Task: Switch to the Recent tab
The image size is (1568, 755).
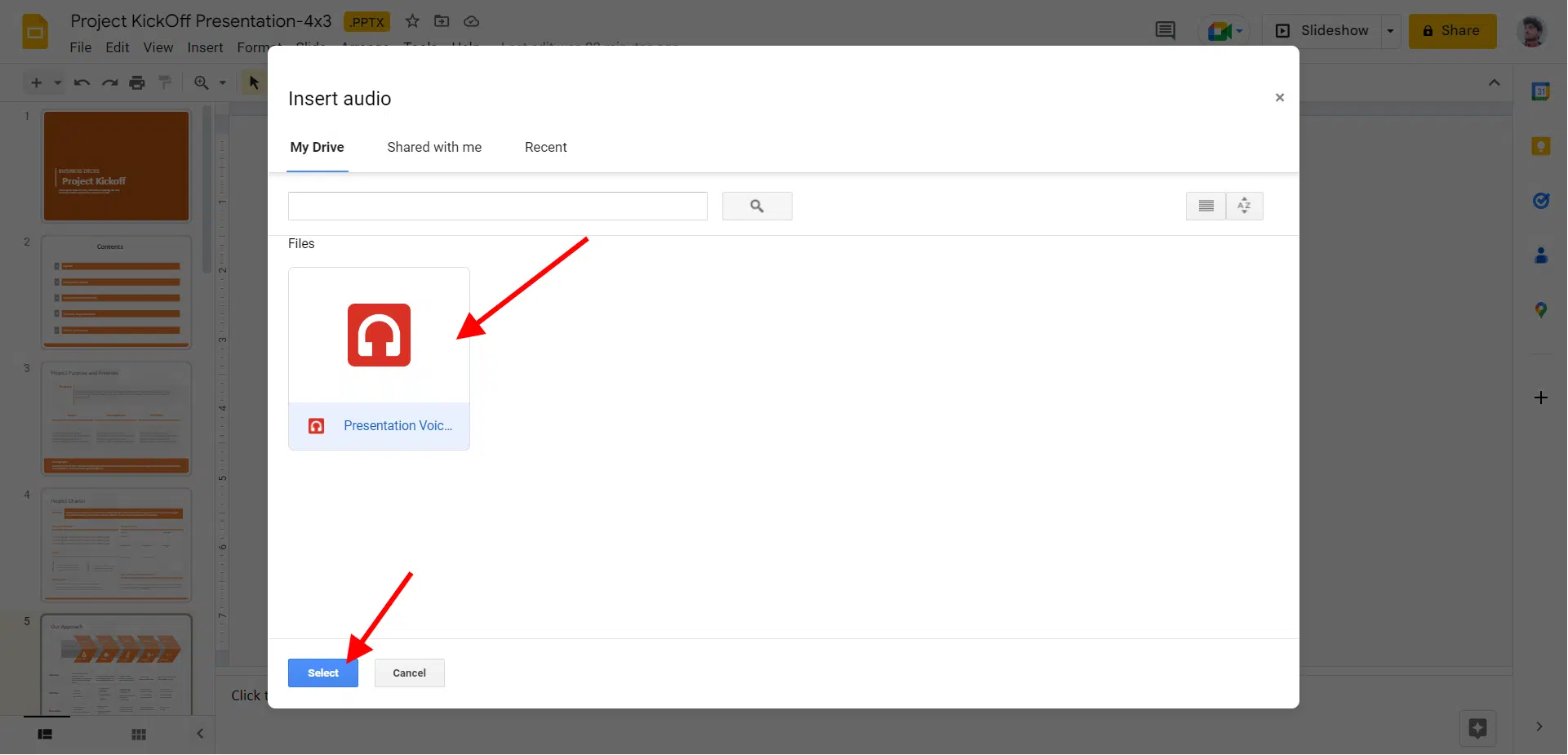Action: 545,148
